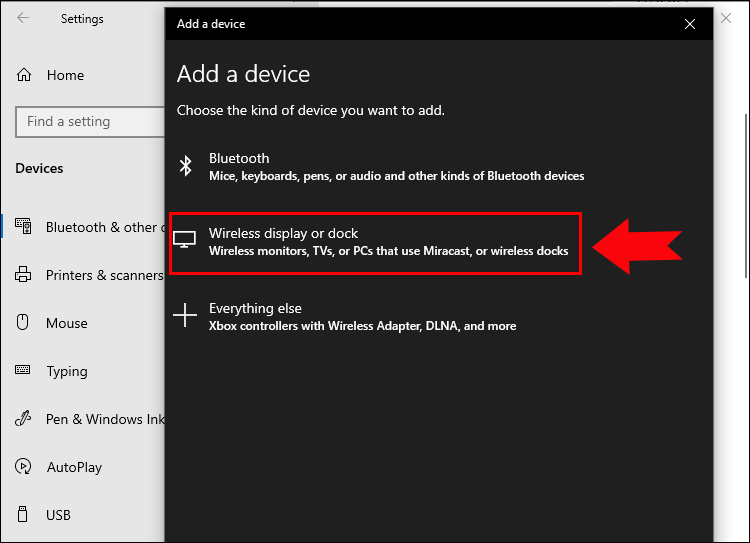Select the Everything else option
Screen dimensions: 750x543
(x=362, y=316)
